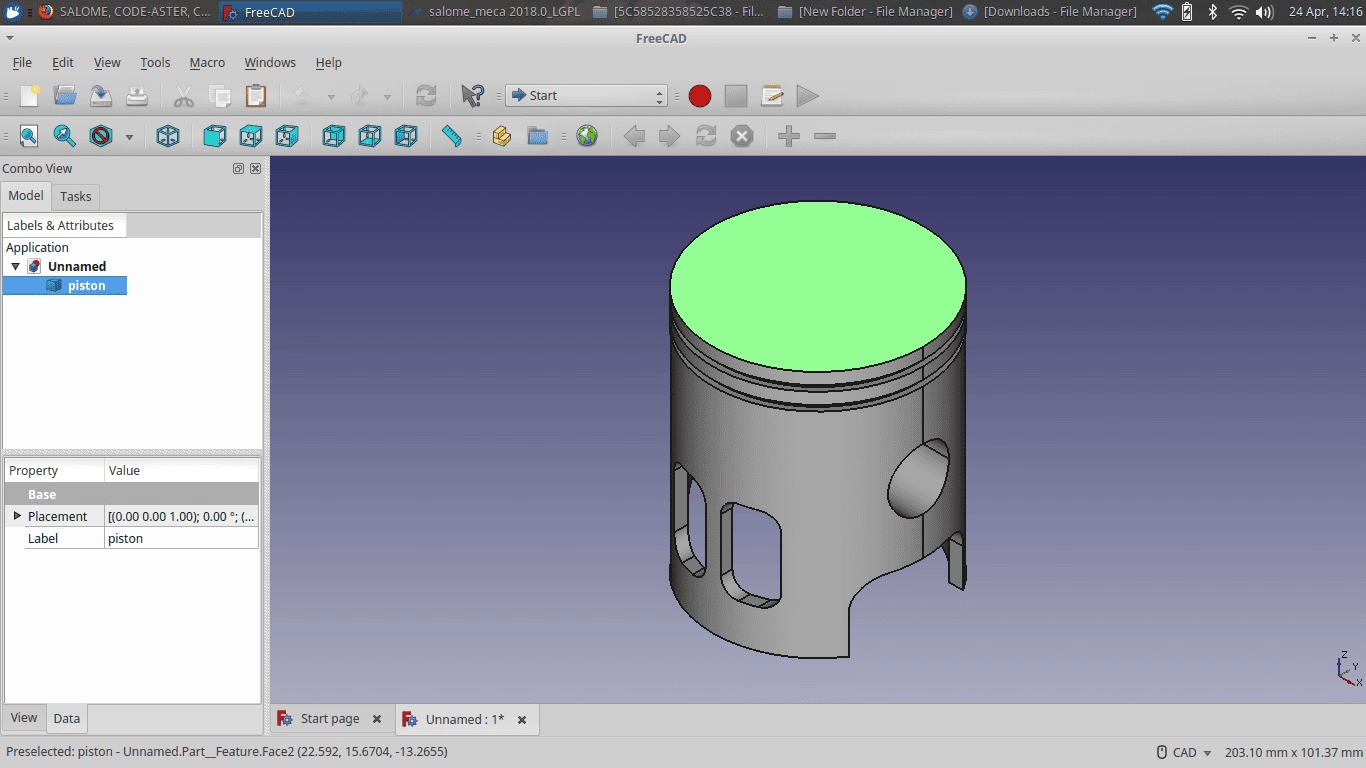Click the Stop macro recording square

[736, 96]
